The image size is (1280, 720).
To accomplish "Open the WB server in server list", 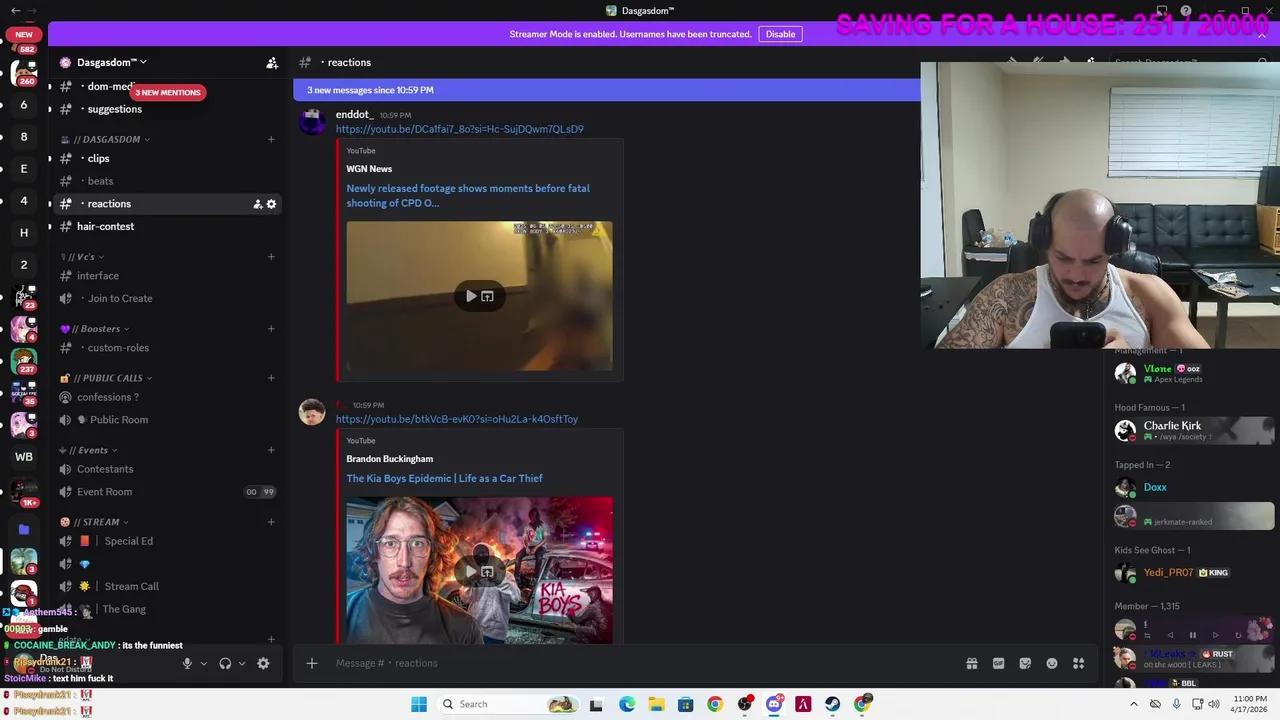I will click(24, 457).
